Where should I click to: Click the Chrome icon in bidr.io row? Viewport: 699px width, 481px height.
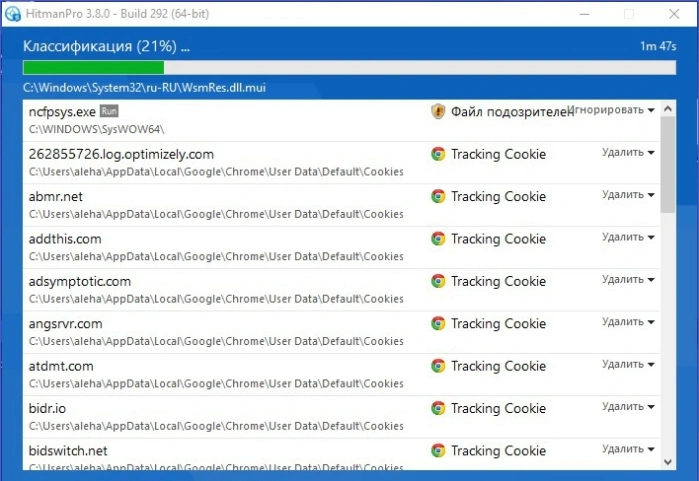438,408
